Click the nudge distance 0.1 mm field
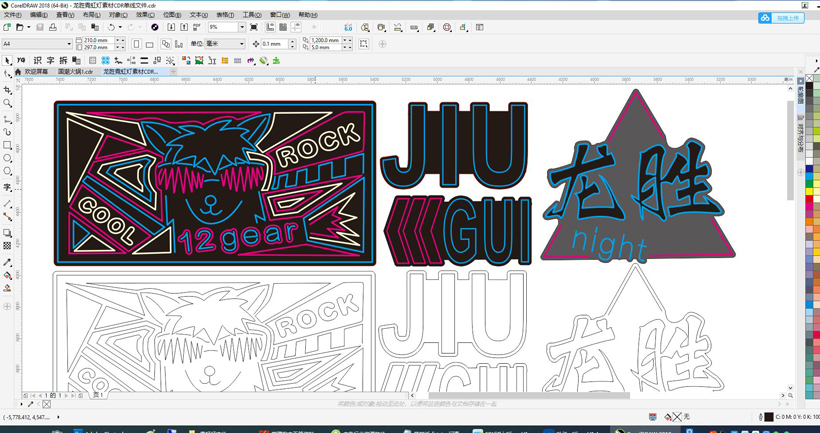 [274, 44]
